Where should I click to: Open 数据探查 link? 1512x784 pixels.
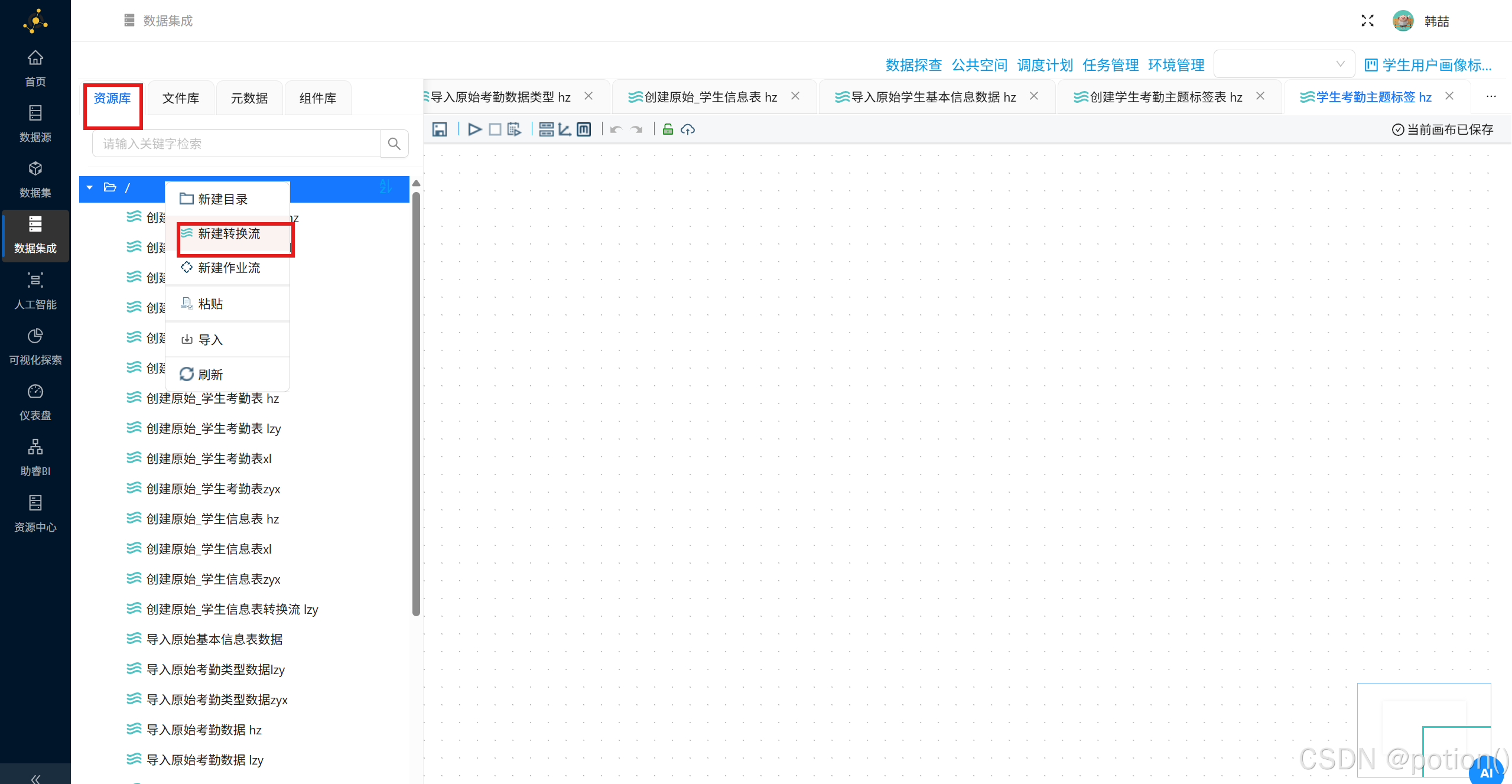tap(913, 65)
